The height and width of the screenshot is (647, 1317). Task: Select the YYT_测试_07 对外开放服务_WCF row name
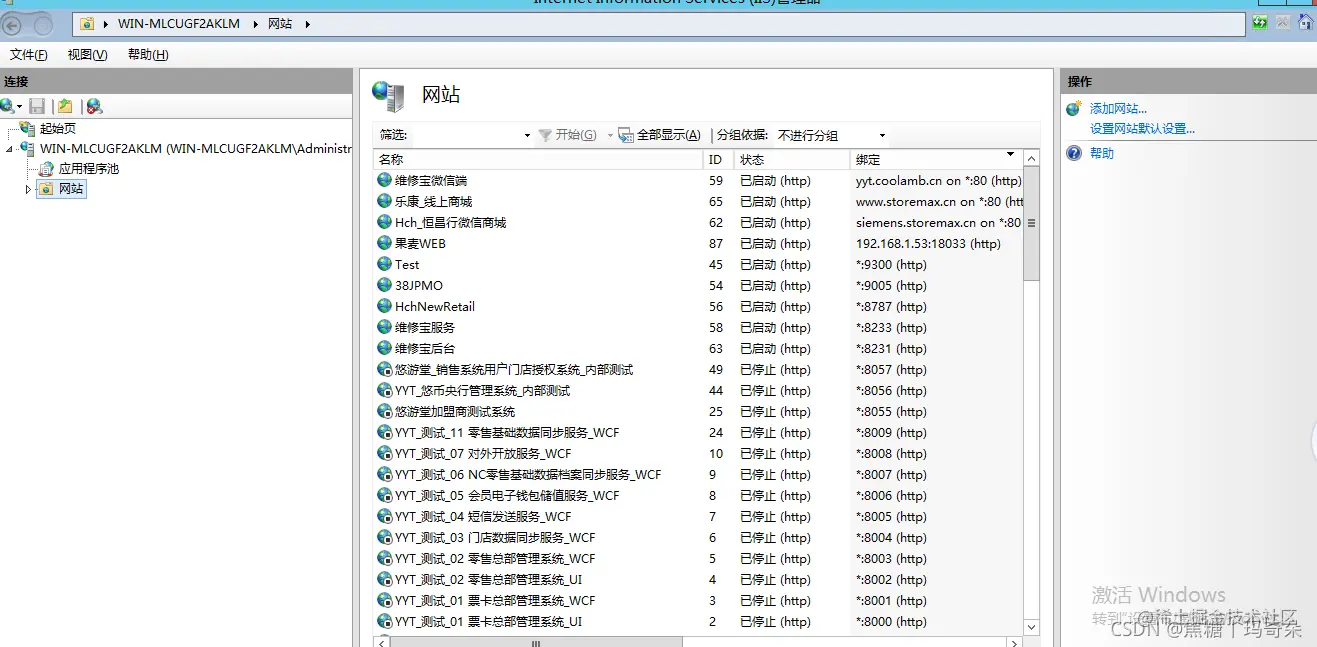[x=483, y=453]
